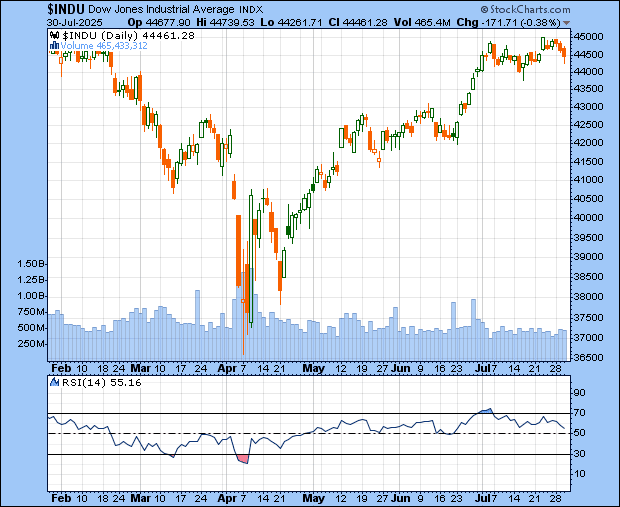Click the down triangle after the Chg value
The width and height of the screenshot is (620, 507).
566,23
